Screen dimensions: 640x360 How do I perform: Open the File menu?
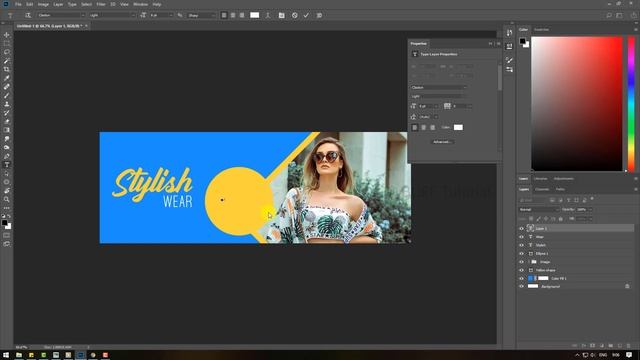(x=18, y=4)
